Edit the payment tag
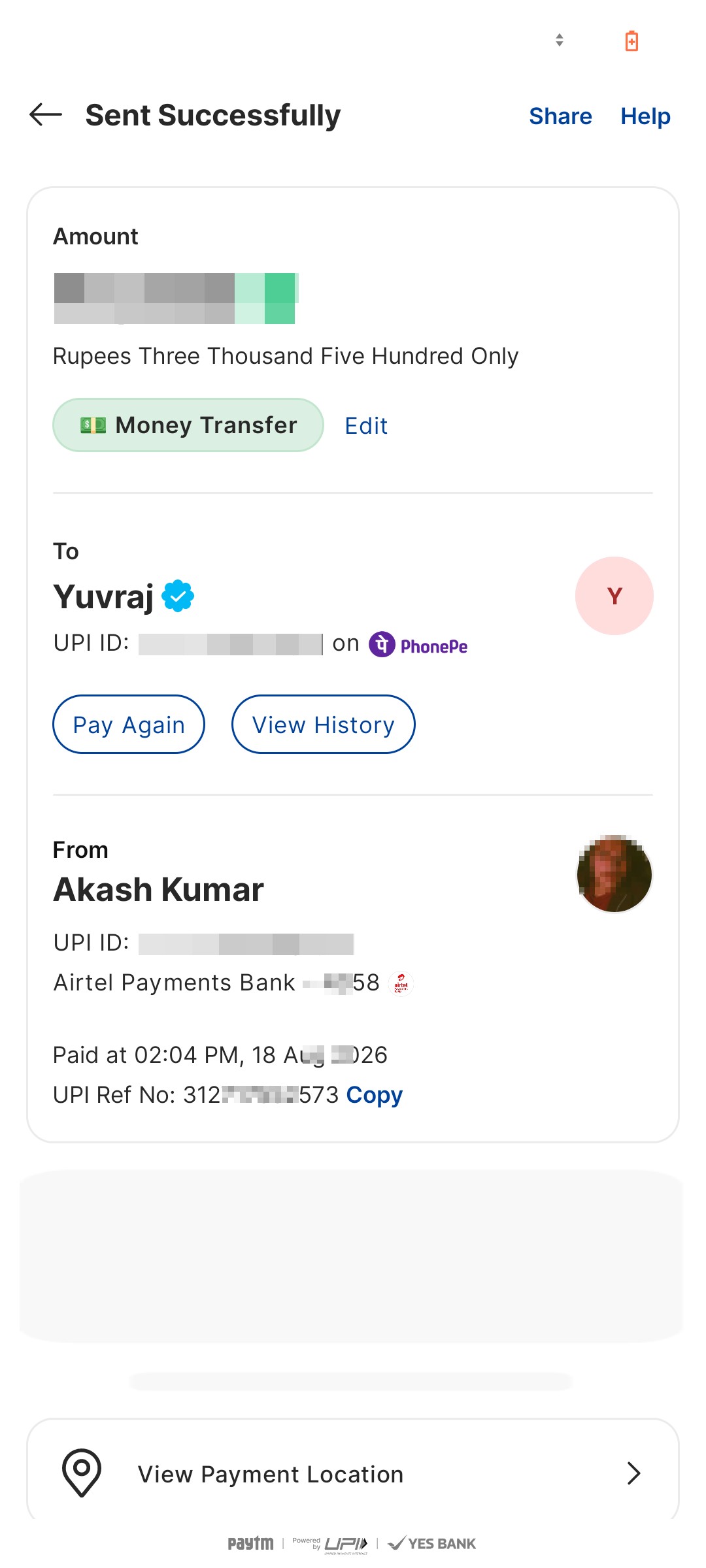This screenshot has width=706, height=1568. (x=366, y=426)
